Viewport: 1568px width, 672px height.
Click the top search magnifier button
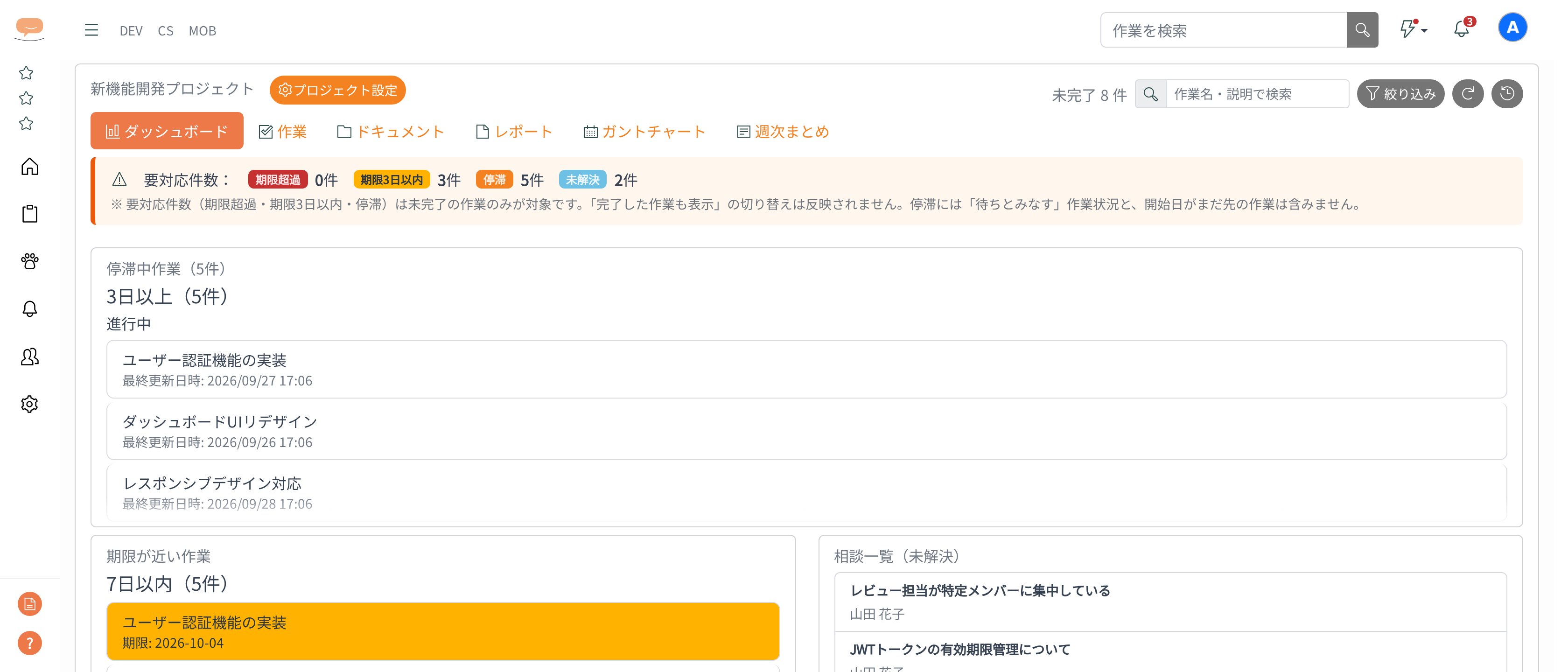(x=1362, y=30)
